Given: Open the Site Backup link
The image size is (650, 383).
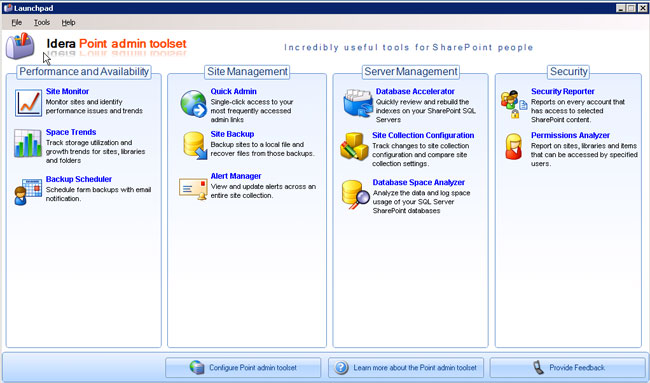Looking at the screenshot, I should (232, 134).
